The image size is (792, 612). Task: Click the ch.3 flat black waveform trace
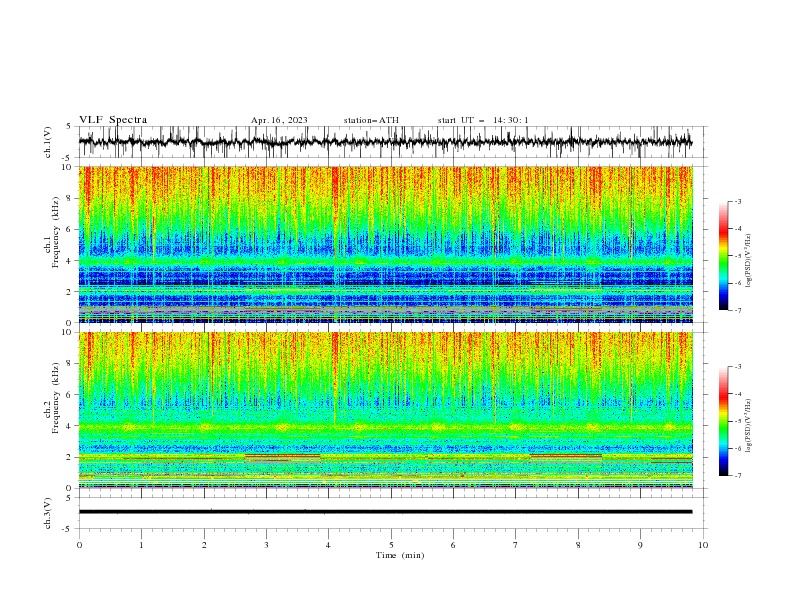[385, 512]
